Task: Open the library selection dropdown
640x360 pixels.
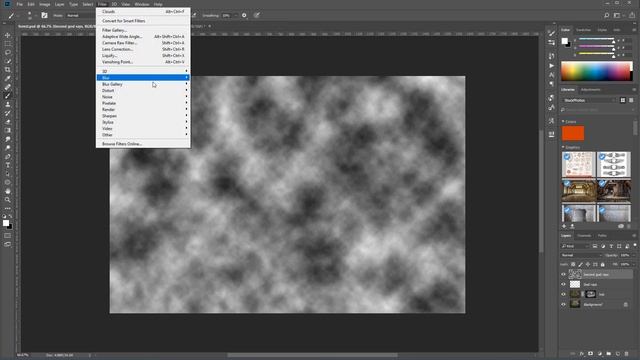Action: click(x=589, y=100)
